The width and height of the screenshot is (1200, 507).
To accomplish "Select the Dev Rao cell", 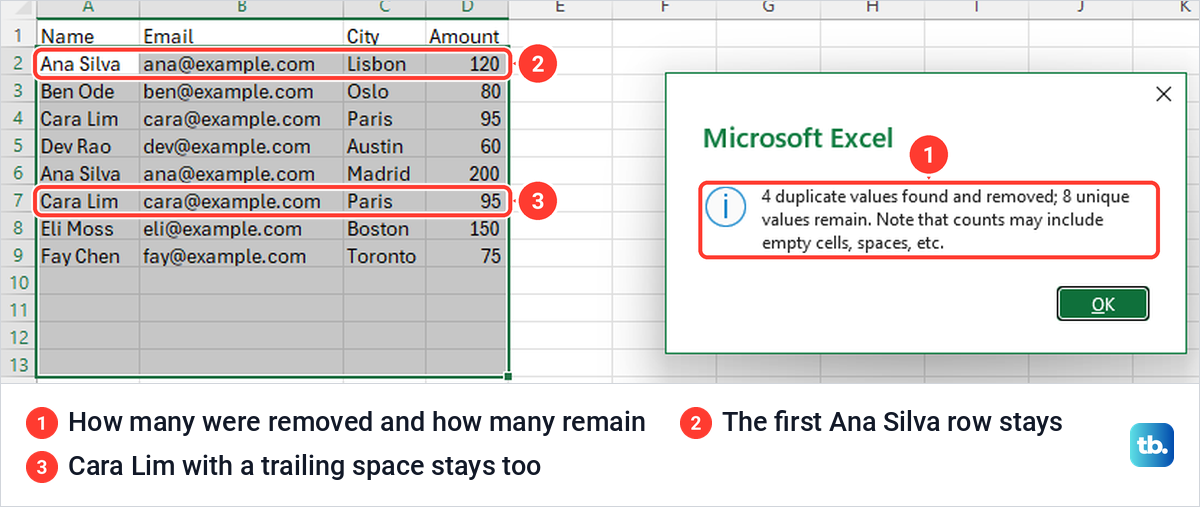I will (89, 146).
